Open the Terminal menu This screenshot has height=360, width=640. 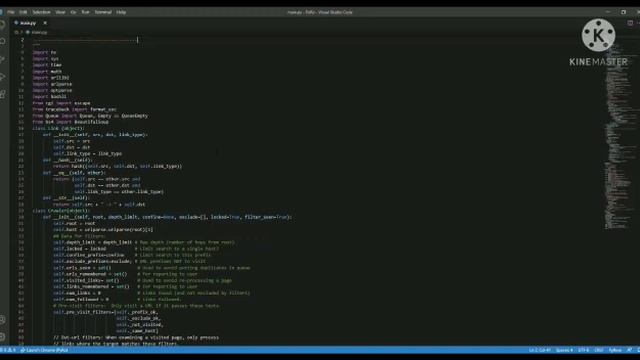(103, 12)
